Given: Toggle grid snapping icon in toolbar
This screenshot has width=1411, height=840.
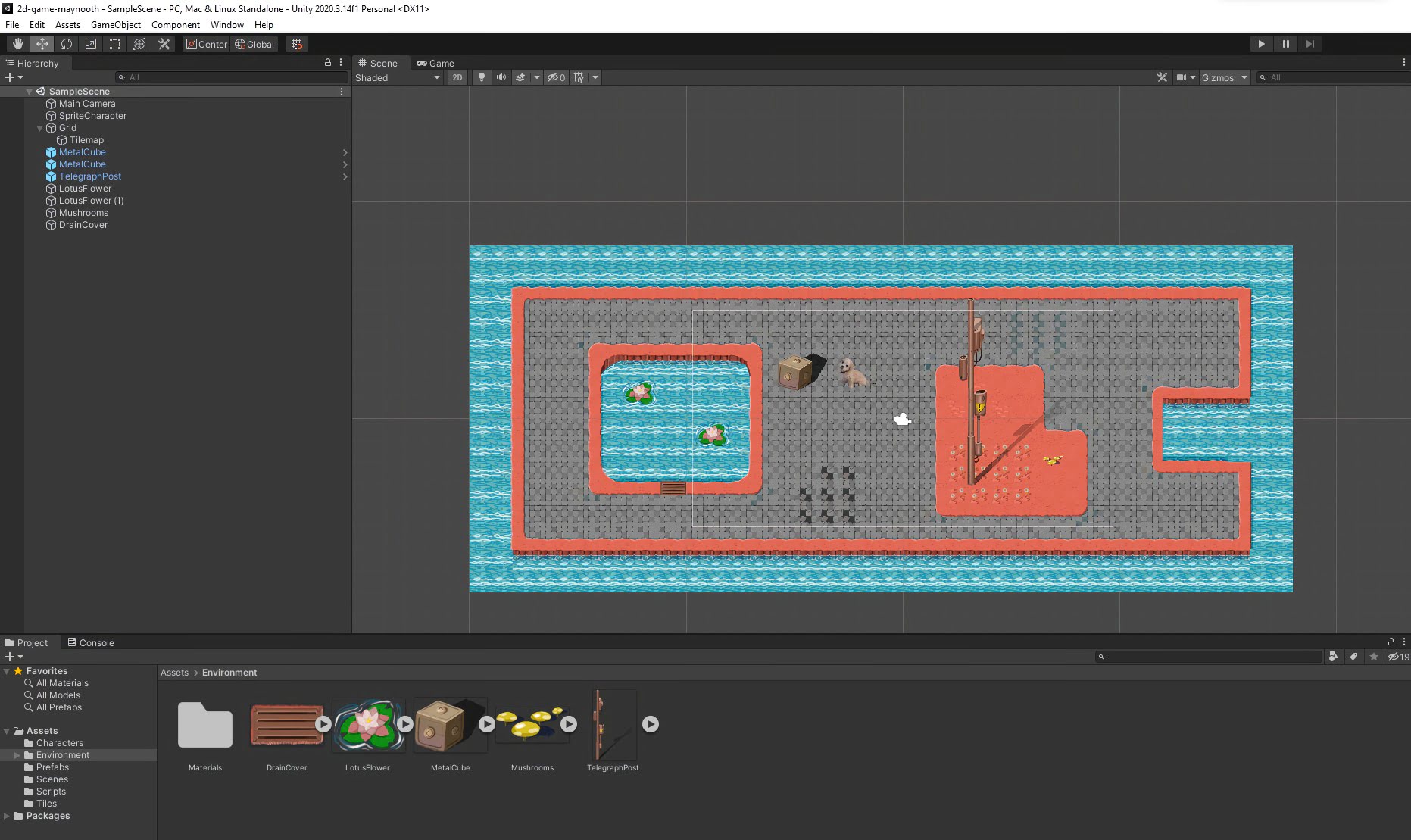Looking at the screenshot, I should [297, 44].
